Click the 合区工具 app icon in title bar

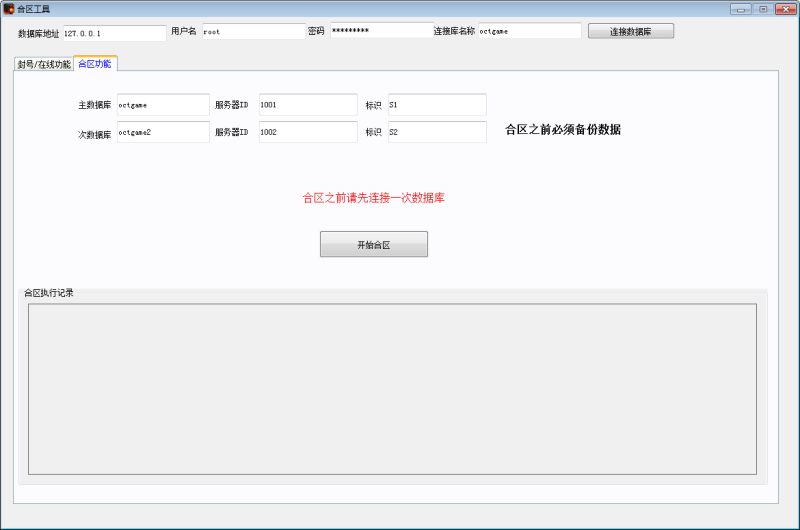pyautogui.click(x=8, y=8)
